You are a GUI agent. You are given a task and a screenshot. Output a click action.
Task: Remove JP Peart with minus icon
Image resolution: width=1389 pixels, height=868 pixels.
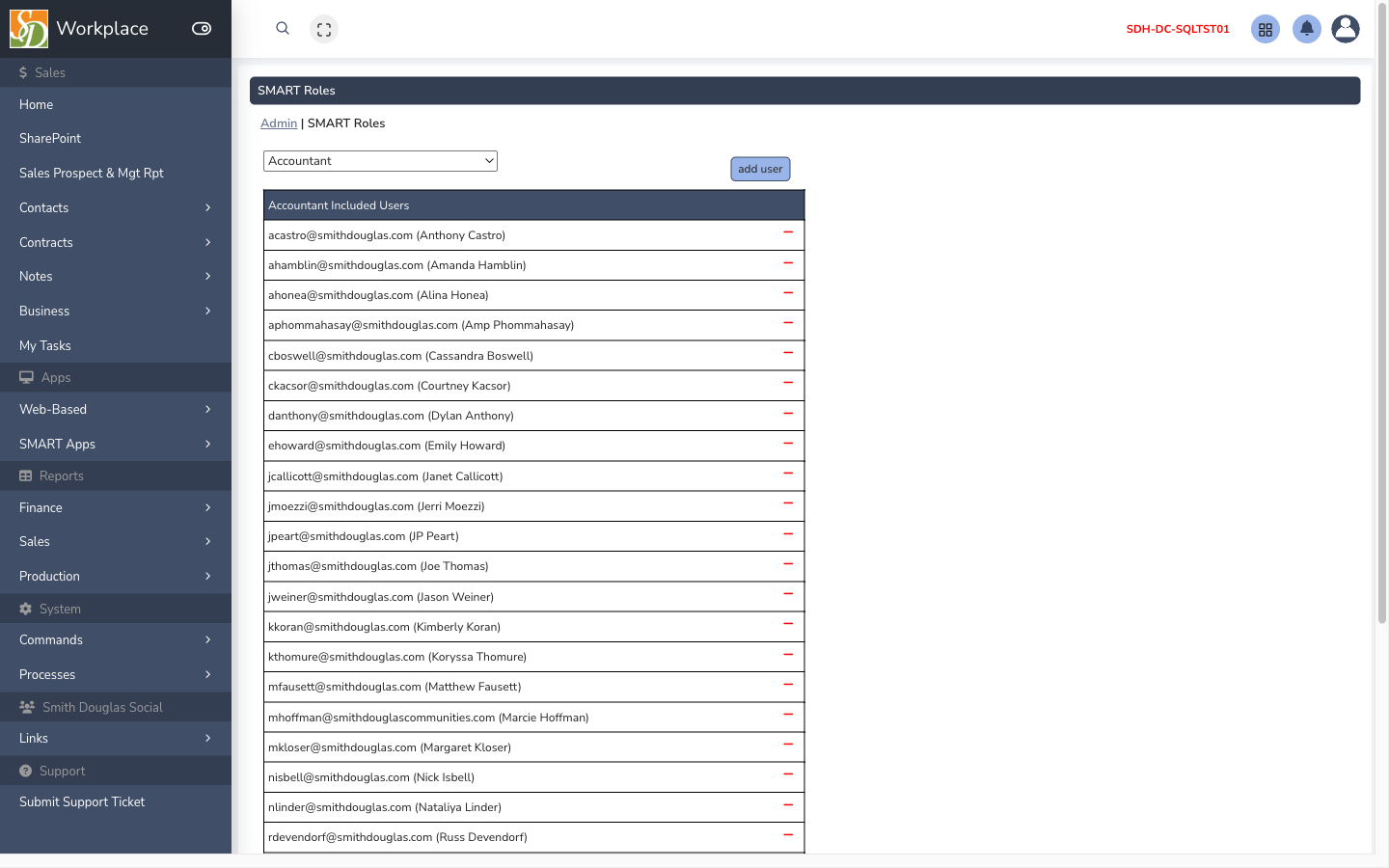(788, 533)
